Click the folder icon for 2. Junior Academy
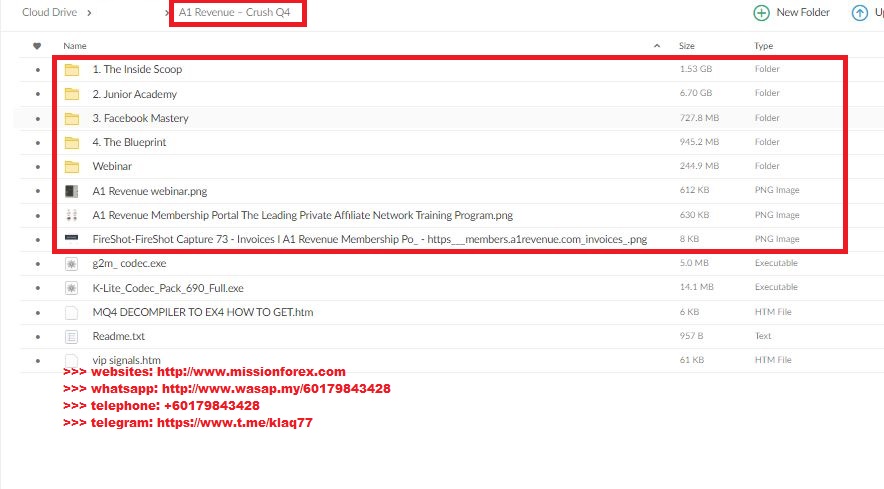Screen dimensions: 884x489 (72, 94)
